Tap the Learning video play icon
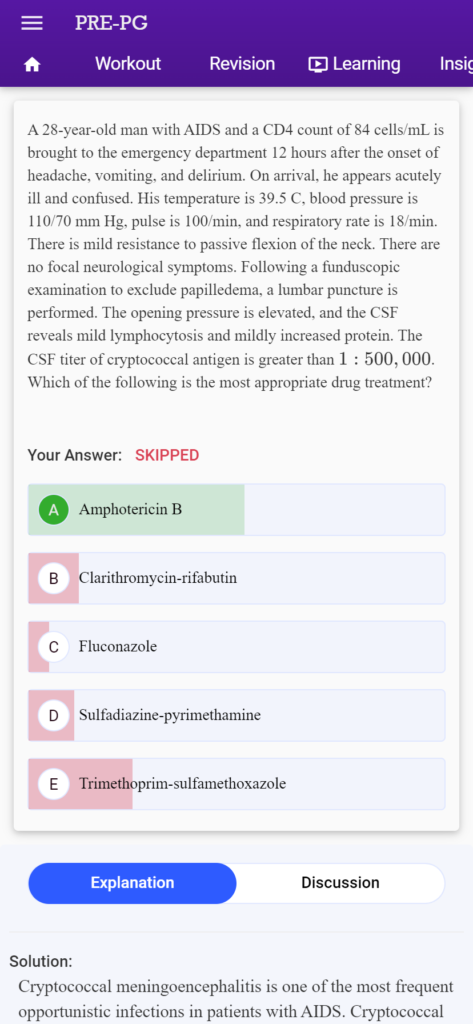 318,64
